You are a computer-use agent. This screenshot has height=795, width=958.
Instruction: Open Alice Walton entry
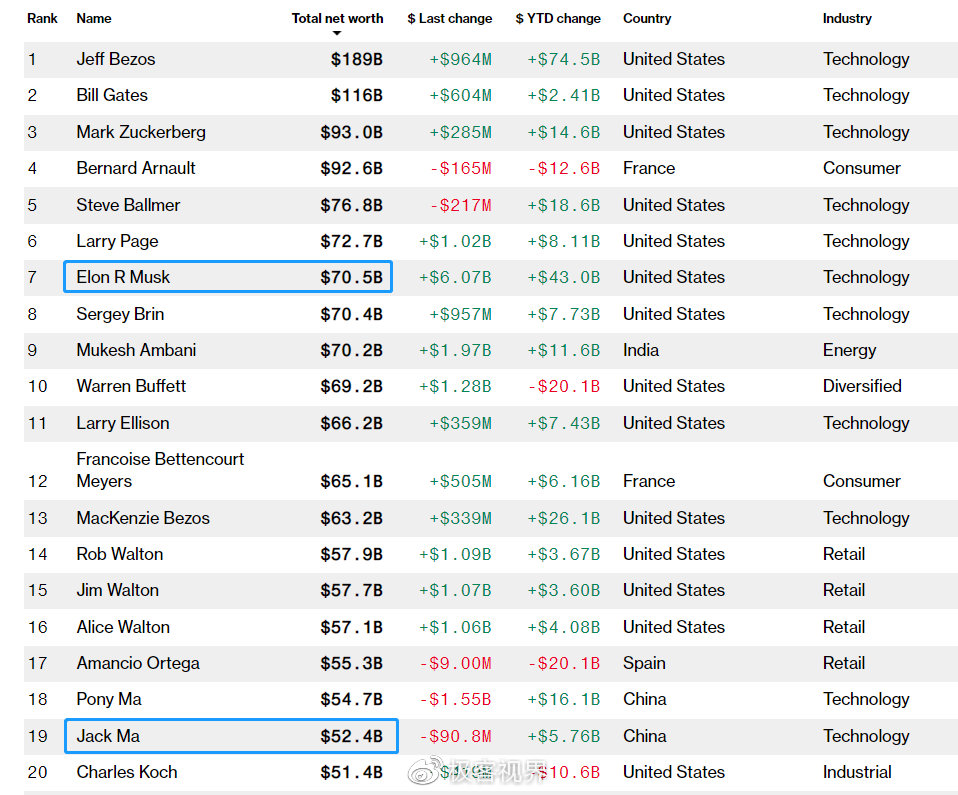coord(123,627)
